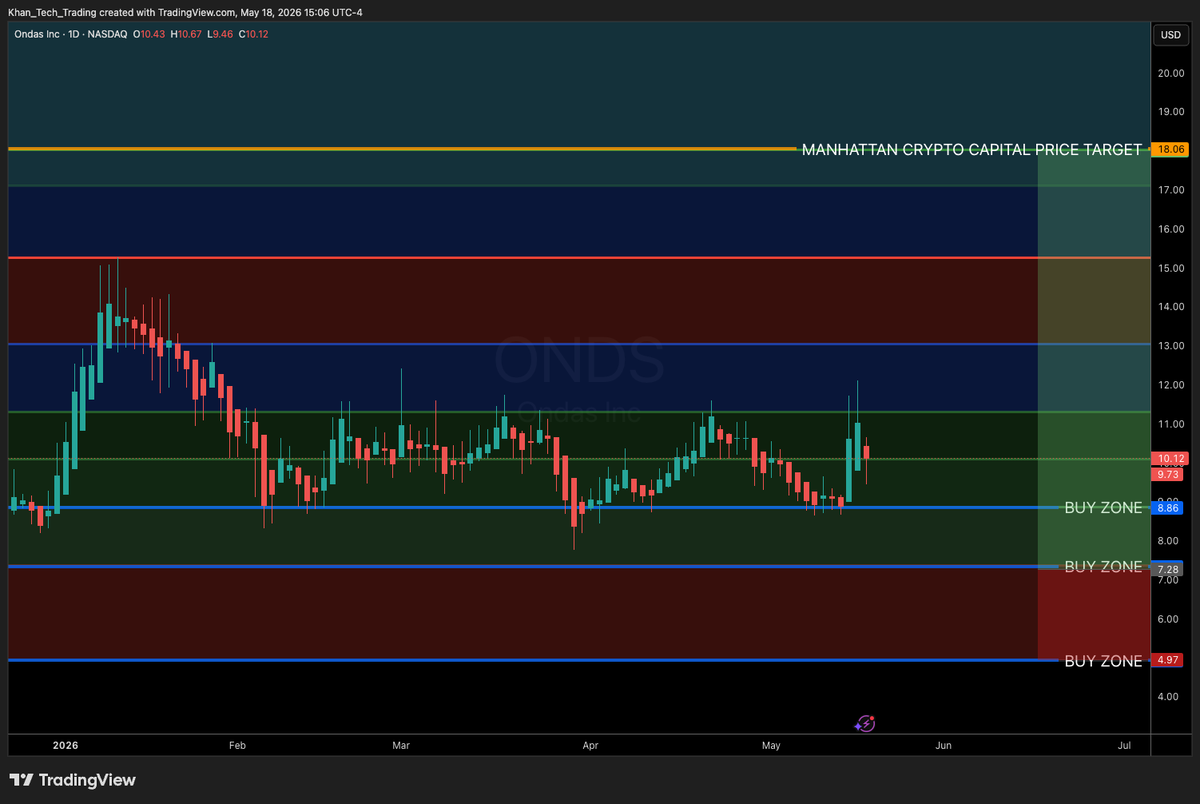Viewport: 1200px width, 804px height.
Task: Click the latest red candle at 10.12
Action: pyautogui.click(x=866, y=454)
